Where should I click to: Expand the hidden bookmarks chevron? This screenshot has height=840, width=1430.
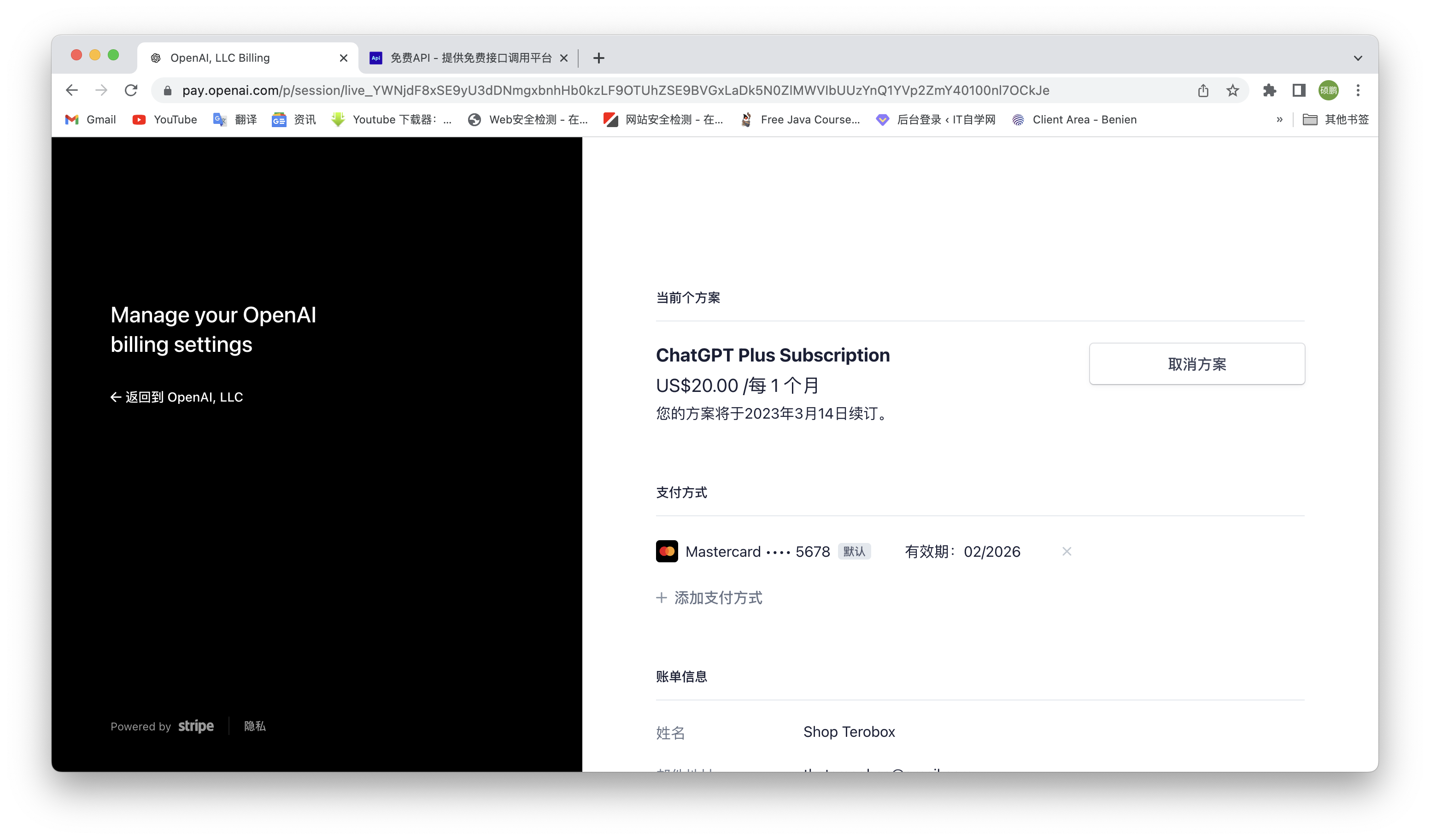(x=1279, y=120)
